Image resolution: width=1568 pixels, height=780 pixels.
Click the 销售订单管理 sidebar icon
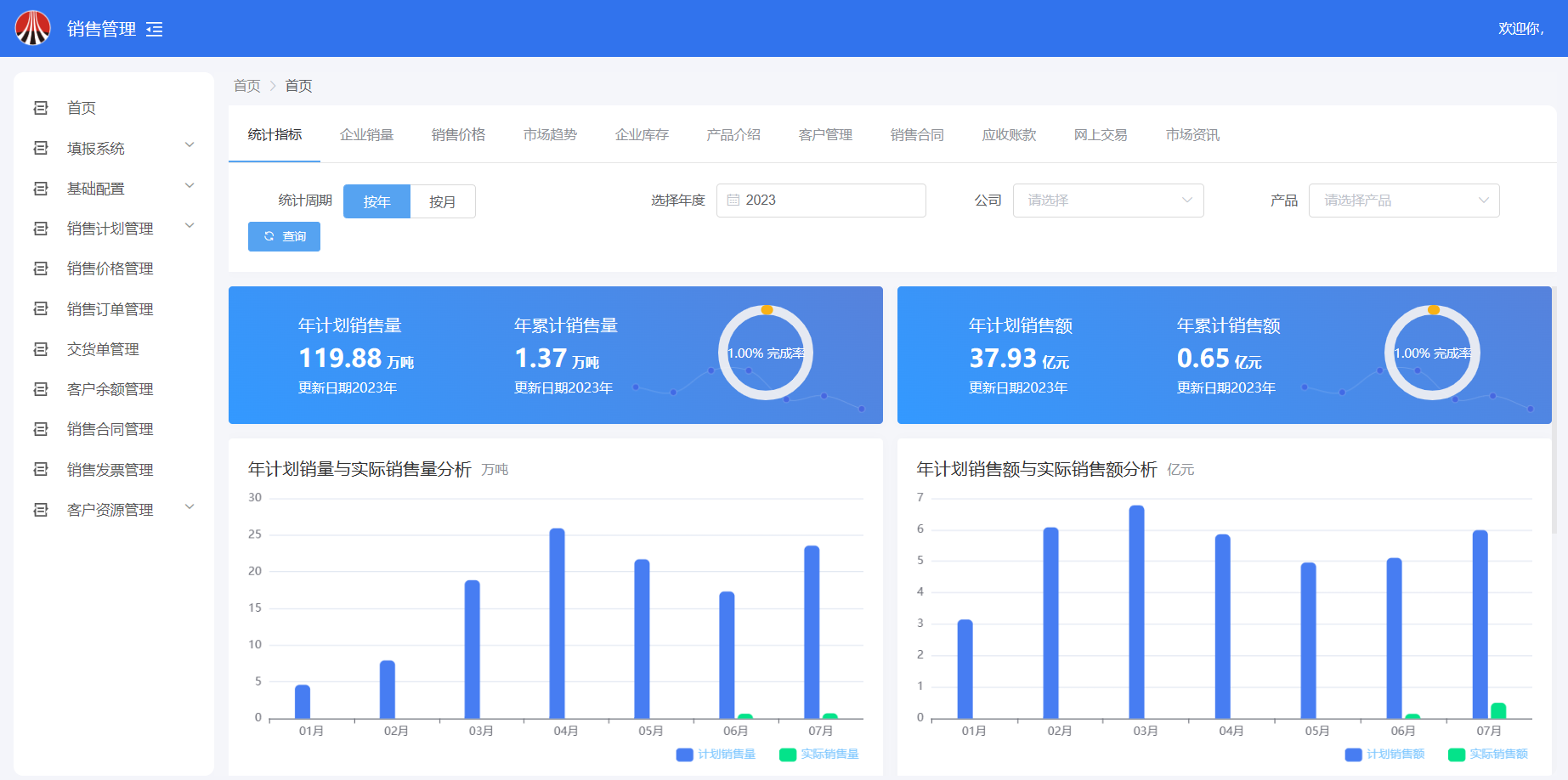40,309
